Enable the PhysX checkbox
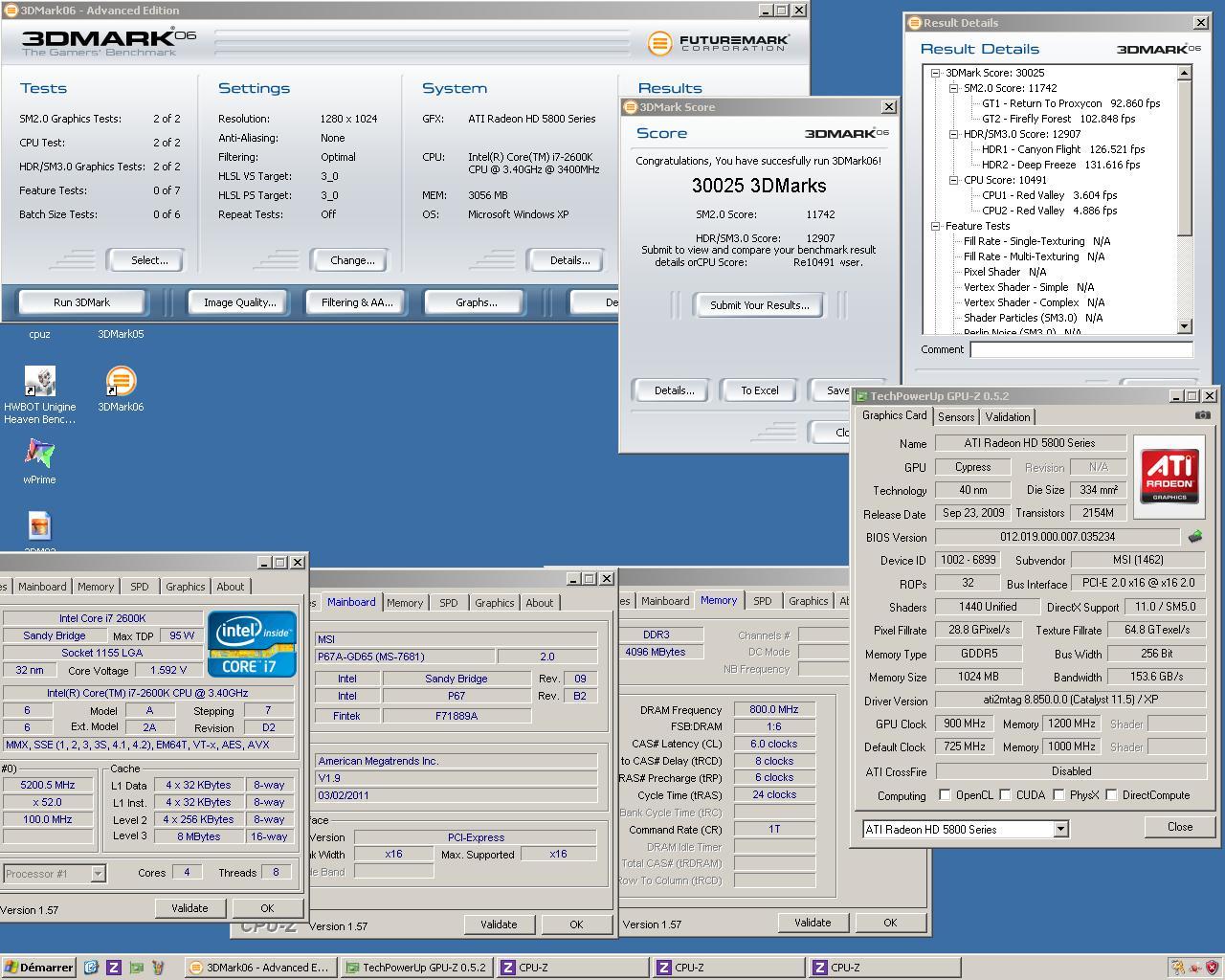Viewport: 1225px width, 980px height. point(1058,795)
